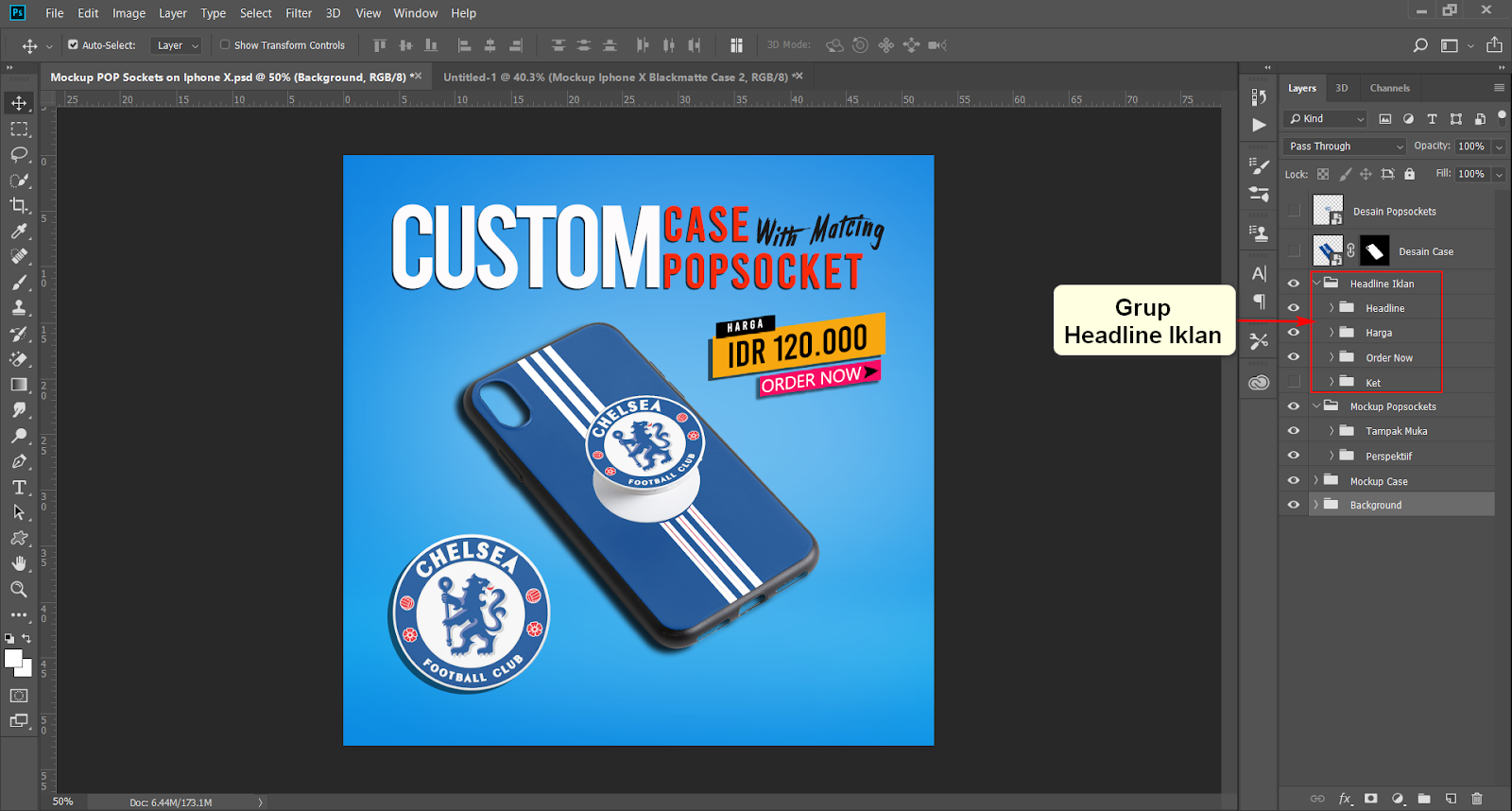
Task: Enable Show Transform Controls checkbox
Action: [225, 44]
